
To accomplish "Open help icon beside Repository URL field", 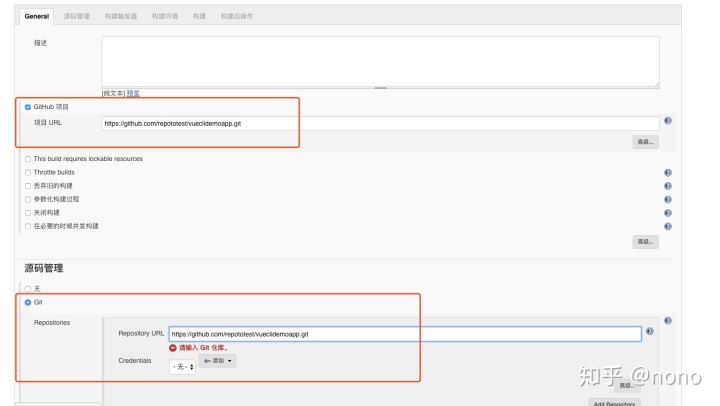I will (650, 331).
